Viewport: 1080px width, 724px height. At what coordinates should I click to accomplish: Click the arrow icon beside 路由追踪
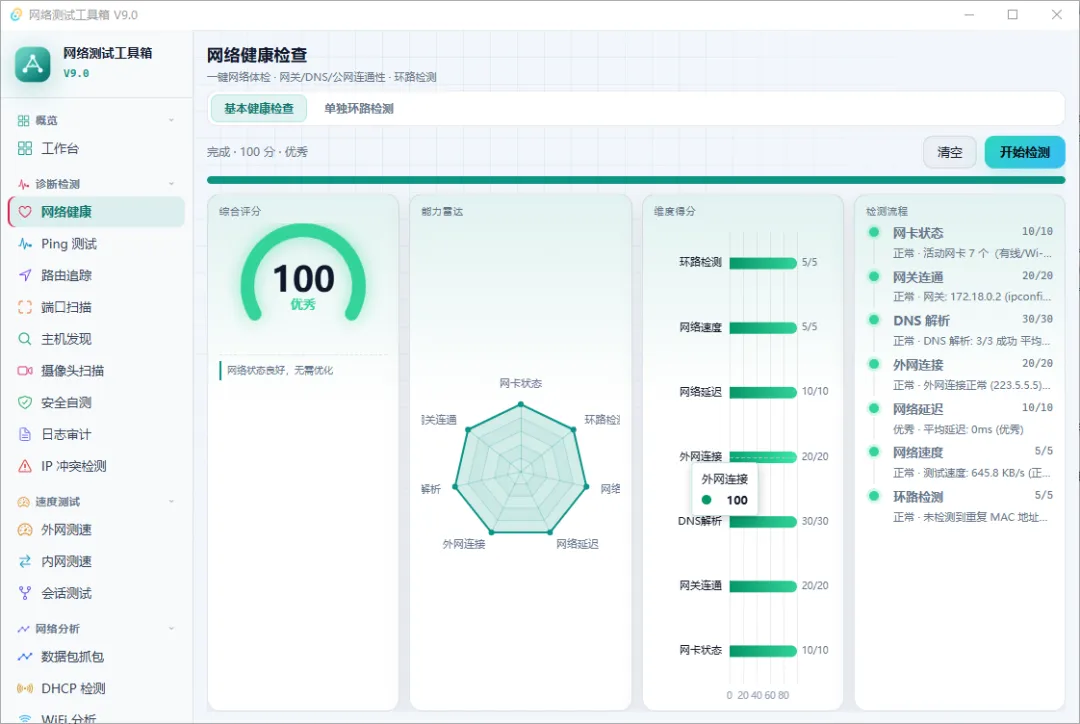[25, 275]
